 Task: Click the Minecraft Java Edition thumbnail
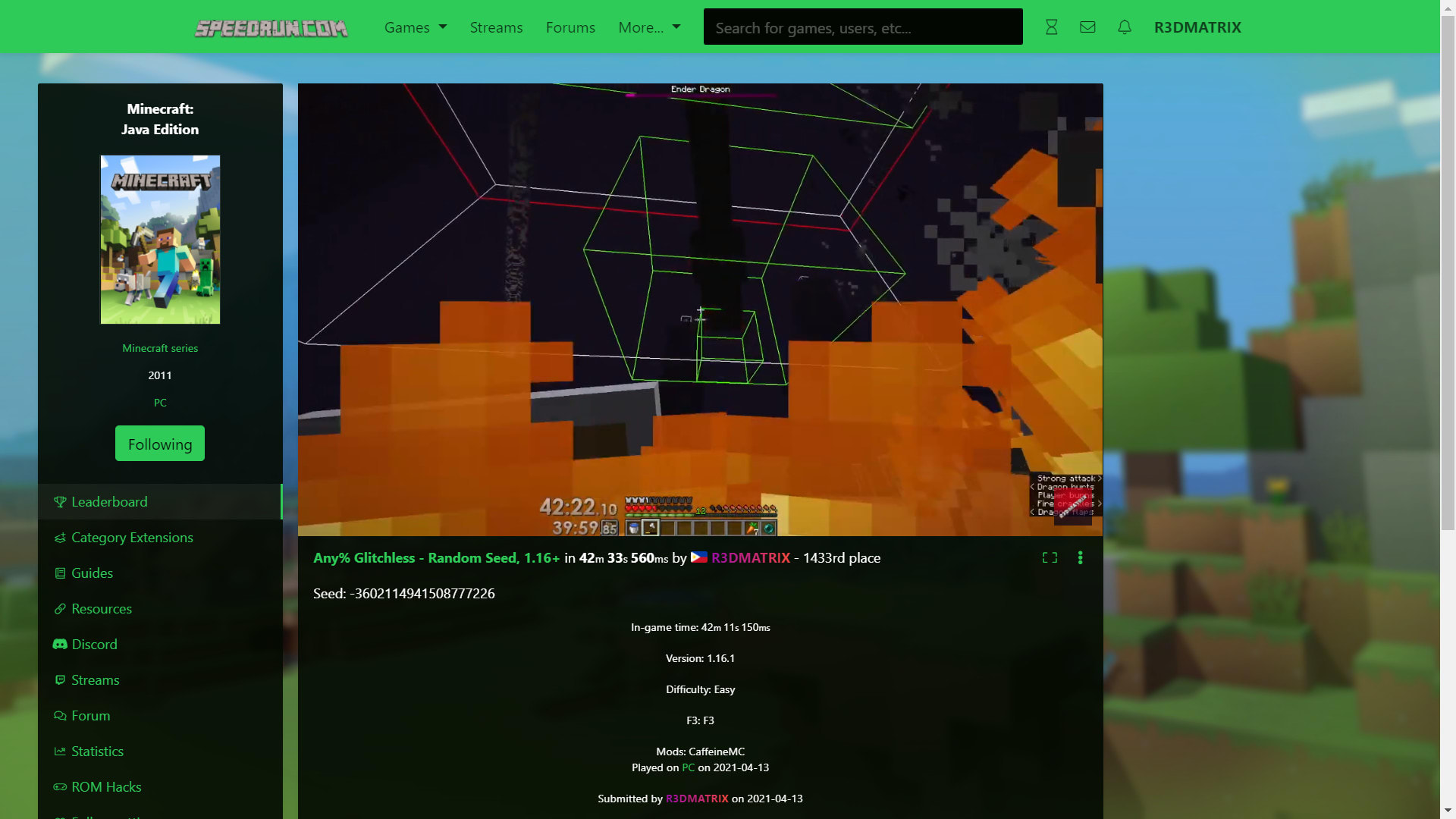[160, 240]
